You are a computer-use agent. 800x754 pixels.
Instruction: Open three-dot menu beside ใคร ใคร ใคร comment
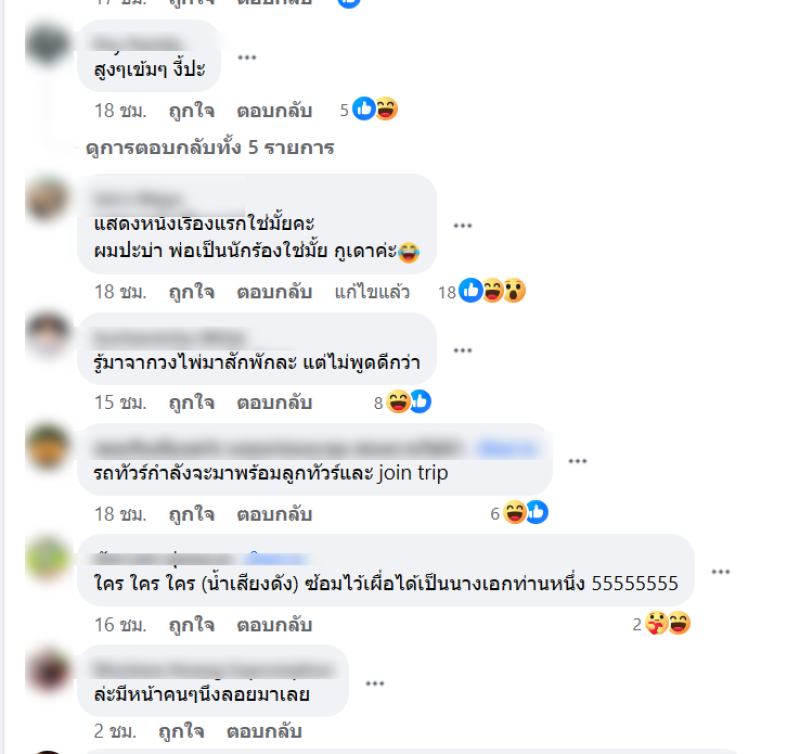(721, 571)
